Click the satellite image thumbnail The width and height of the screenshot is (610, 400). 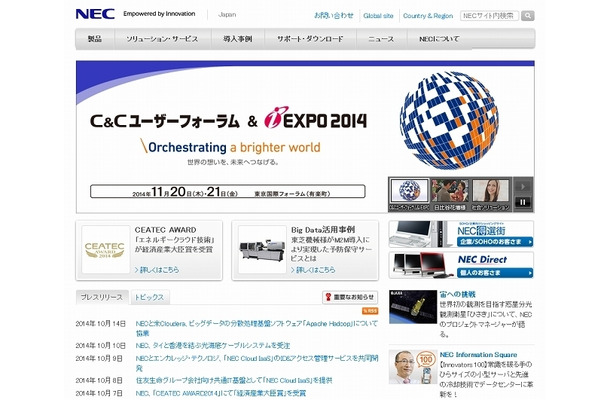pyautogui.click(x=413, y=306)
